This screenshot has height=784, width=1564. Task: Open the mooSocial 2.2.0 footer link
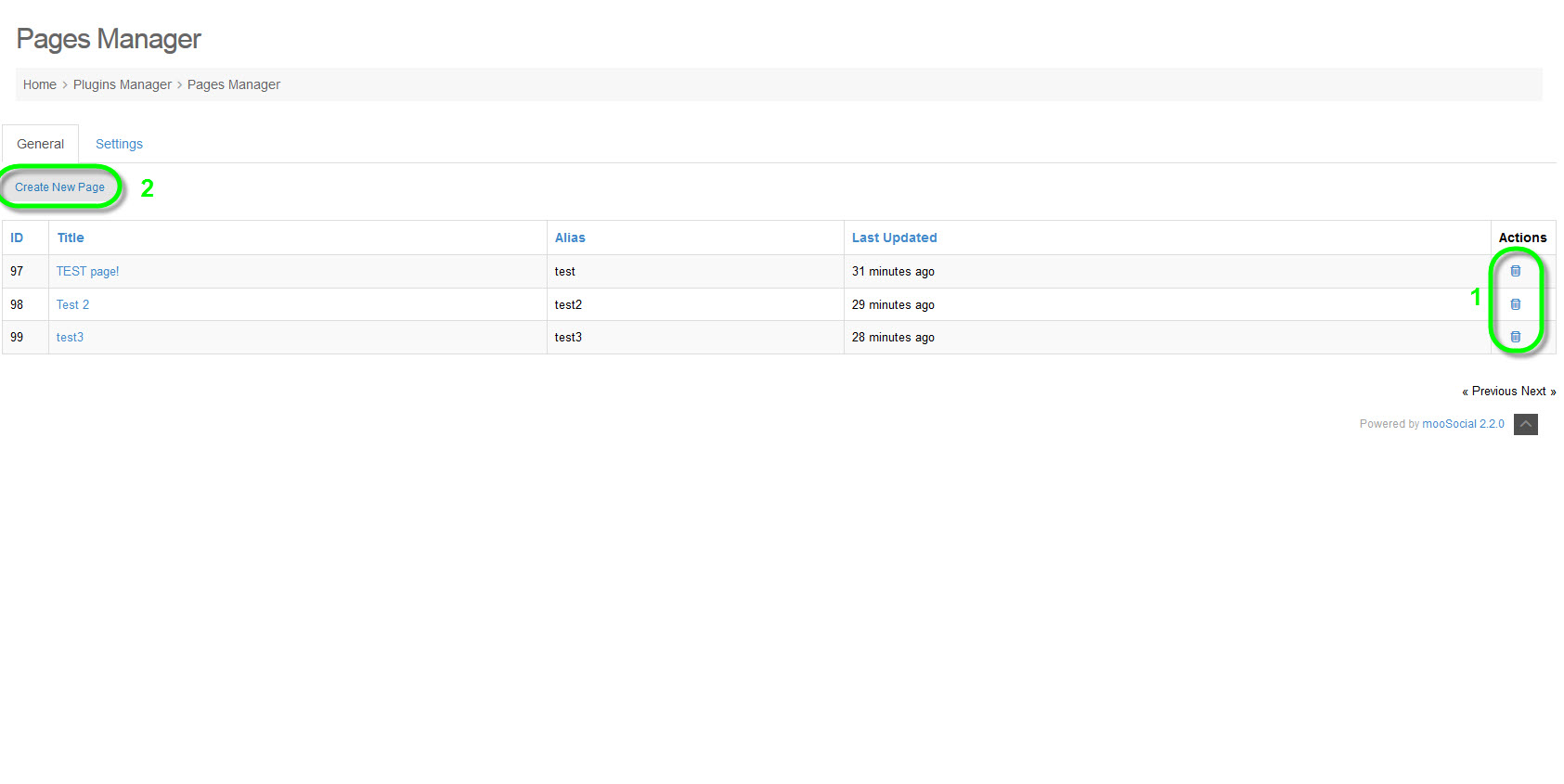point(1463,424)
